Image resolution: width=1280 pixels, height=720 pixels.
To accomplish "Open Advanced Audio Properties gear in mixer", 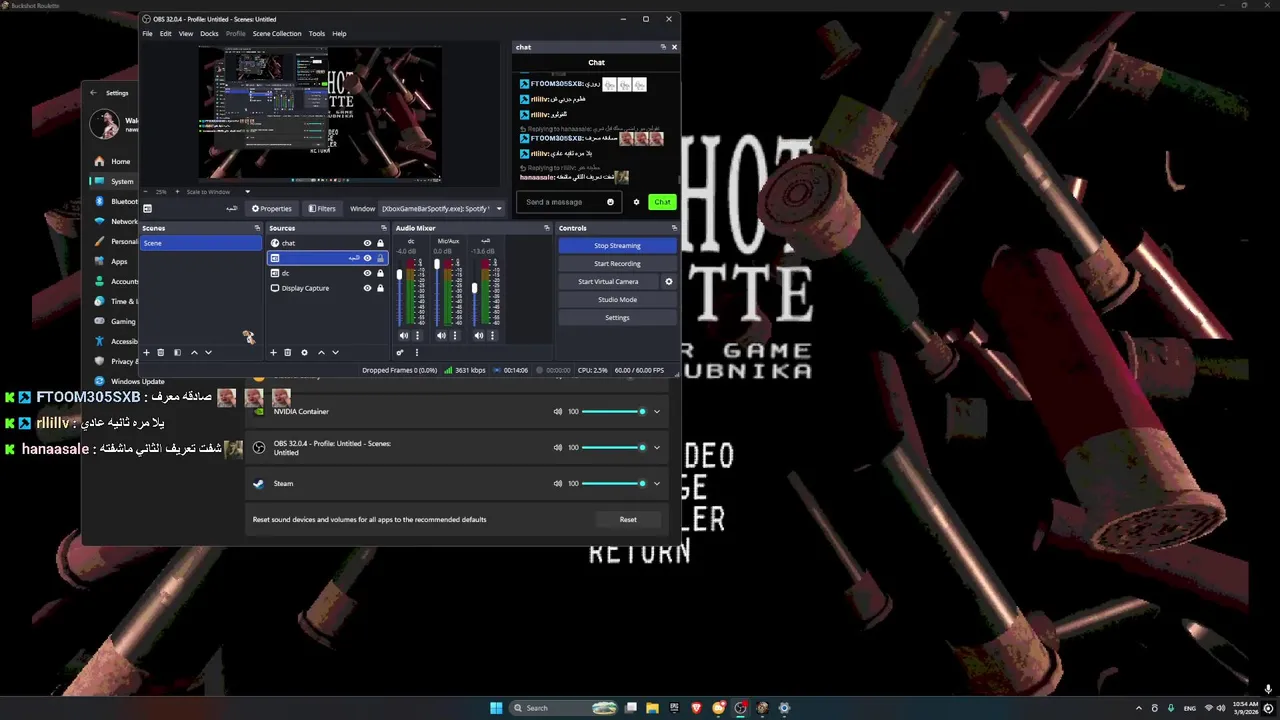I will pyautogui.click(x=400, y=352).
